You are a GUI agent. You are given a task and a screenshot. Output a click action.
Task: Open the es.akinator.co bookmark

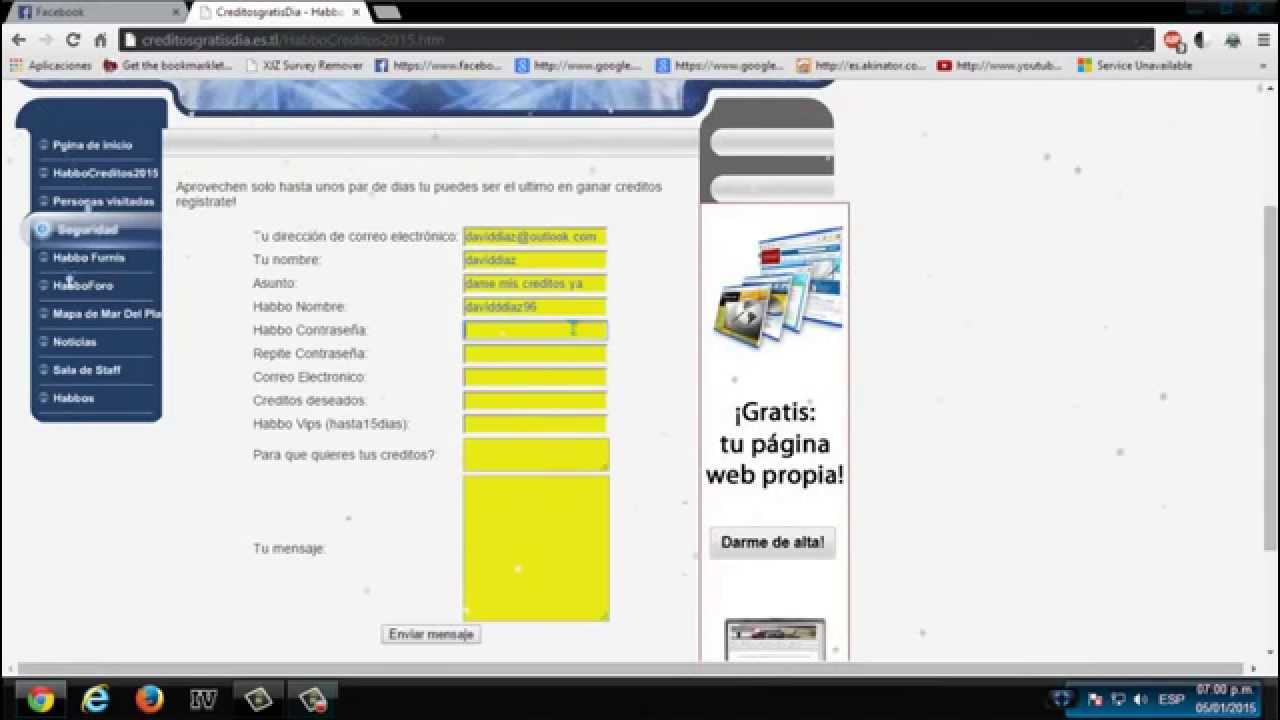click(862, 66)
